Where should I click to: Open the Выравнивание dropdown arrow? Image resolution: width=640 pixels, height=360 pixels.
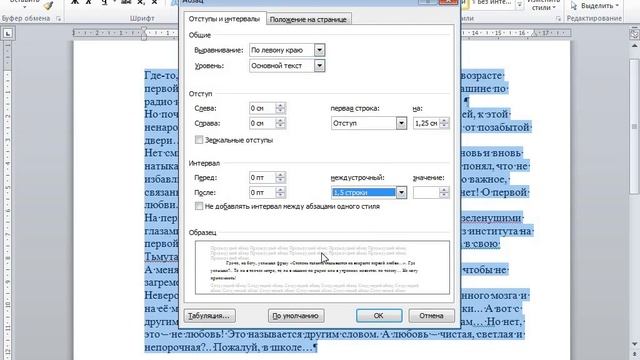click(320, 50)
